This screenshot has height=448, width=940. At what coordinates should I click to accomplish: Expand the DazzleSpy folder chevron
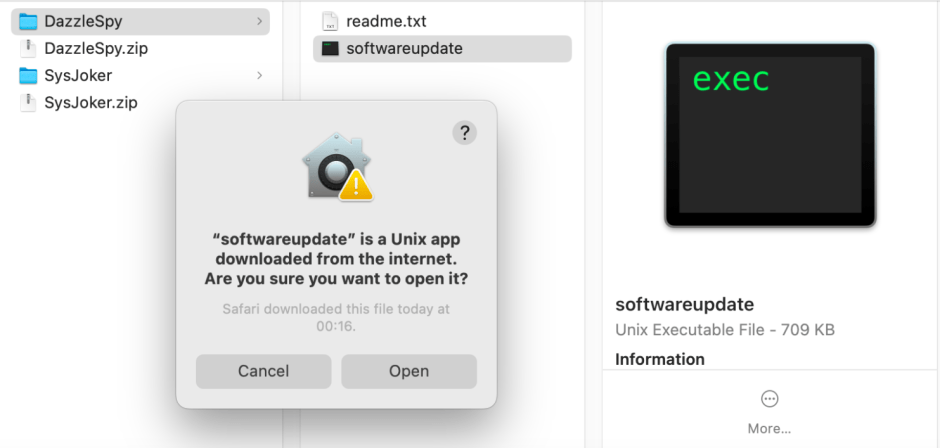pos(260,21)
